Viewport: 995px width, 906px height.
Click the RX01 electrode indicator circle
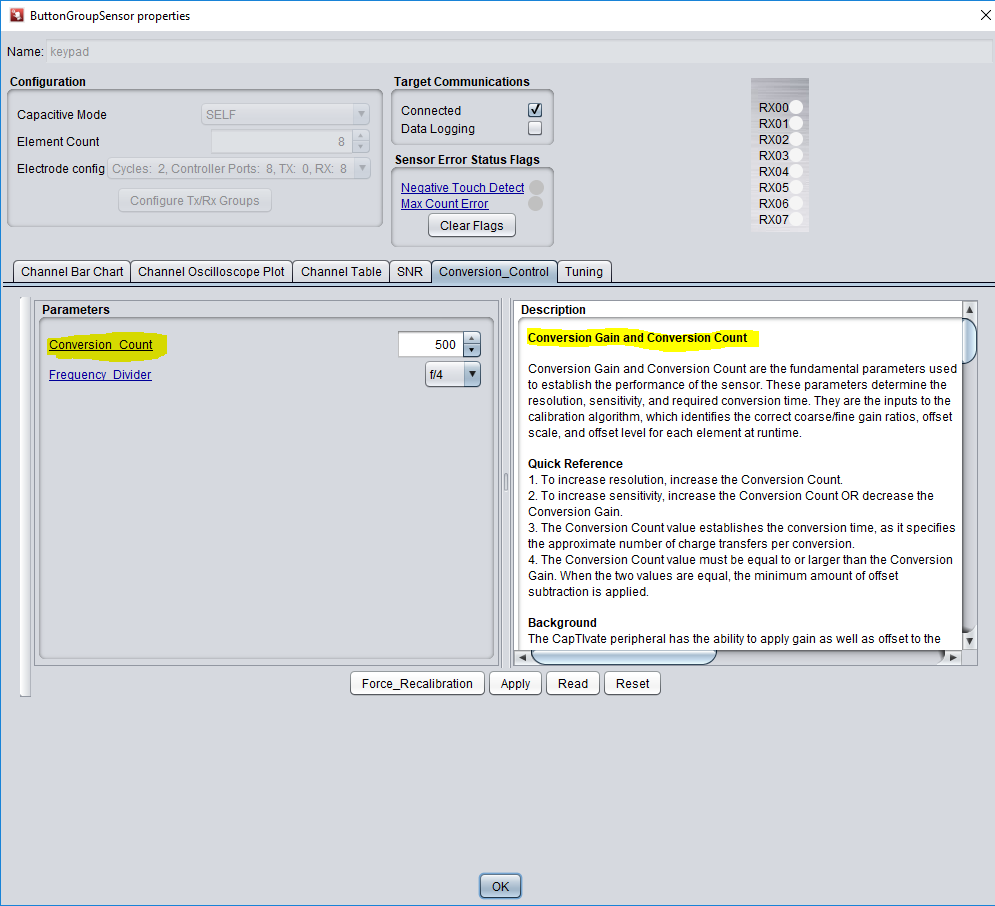click(796, 123)
